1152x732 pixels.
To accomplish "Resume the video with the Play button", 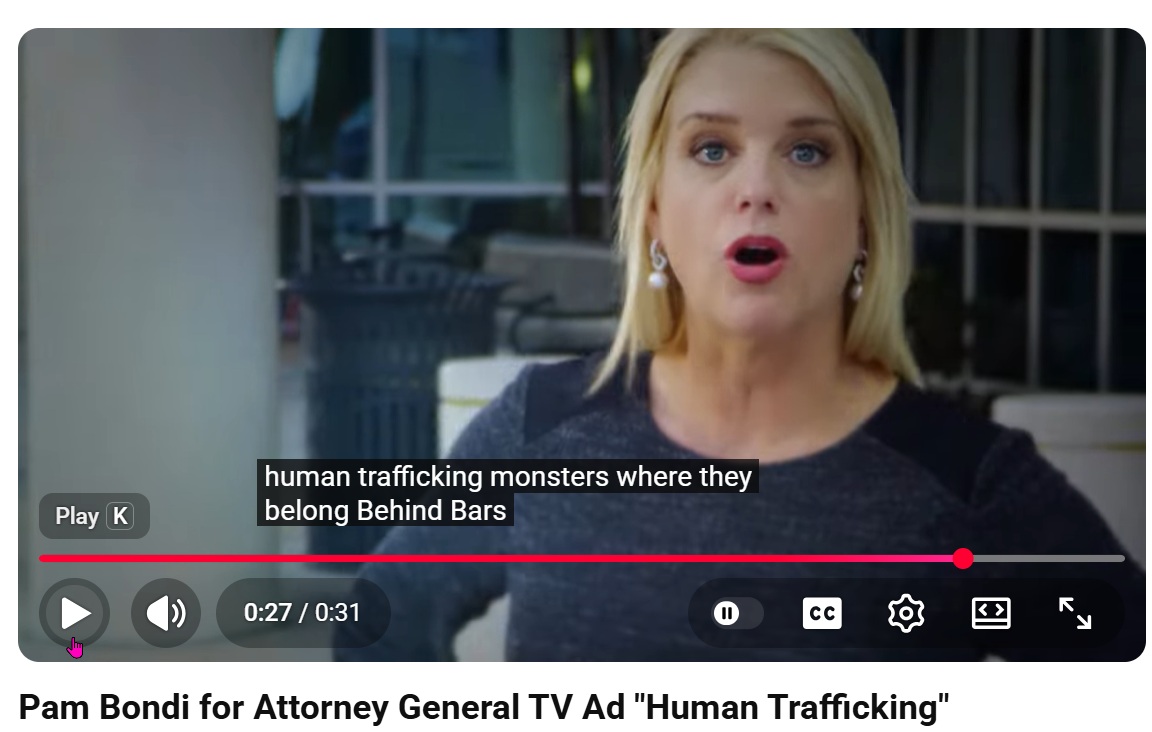I will [74, 613].
